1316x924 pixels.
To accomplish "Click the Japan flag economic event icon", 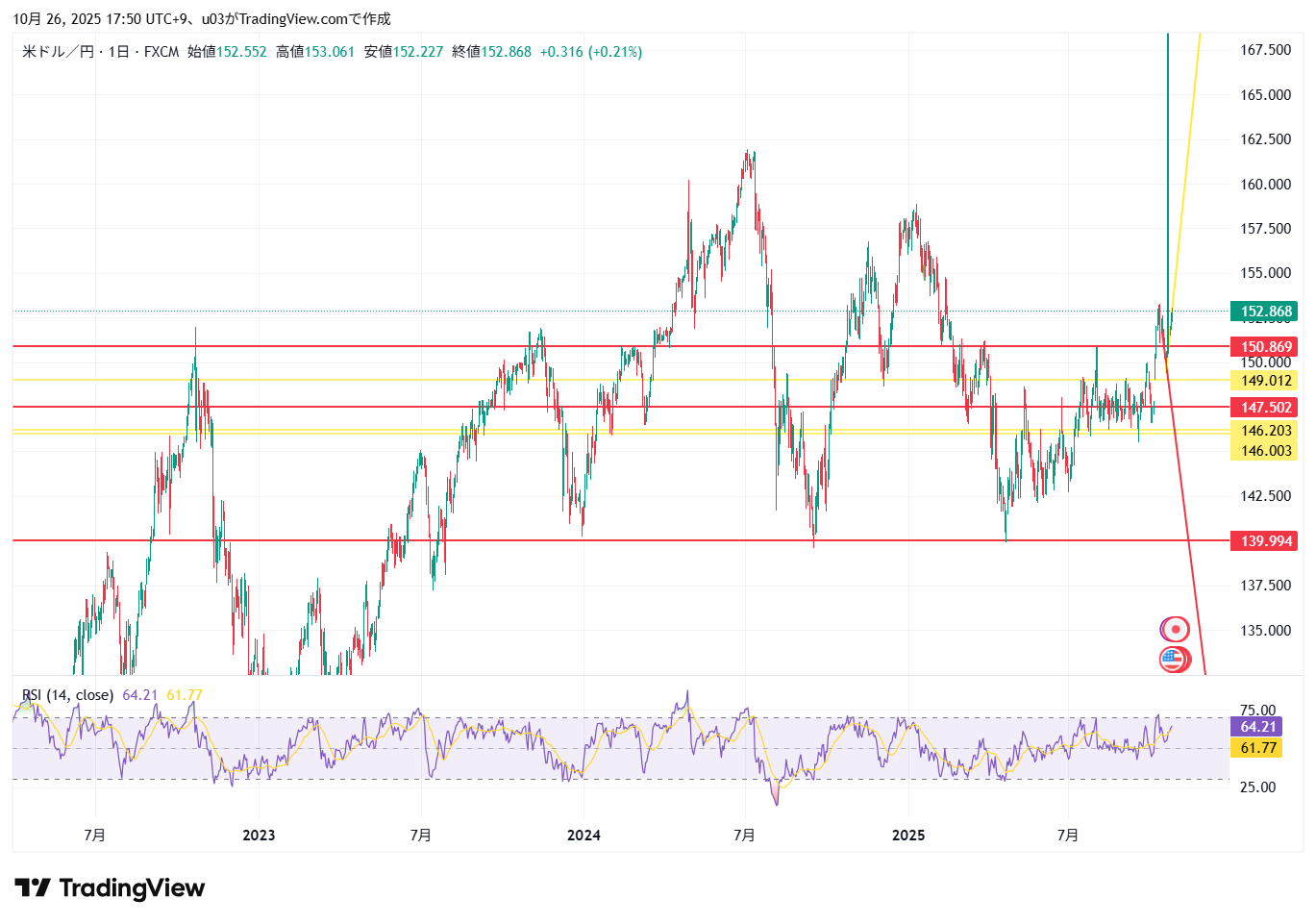I will 1175,630.
